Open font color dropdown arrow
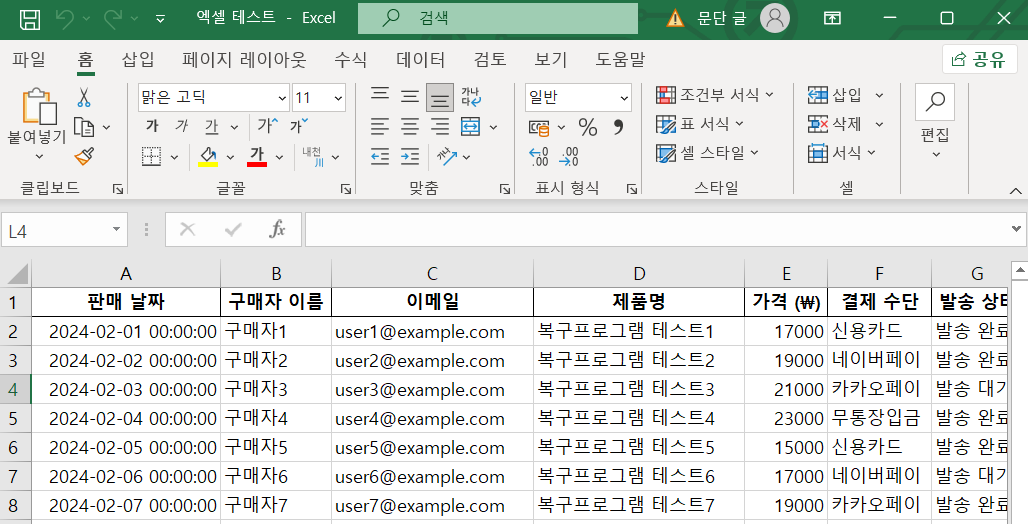 (x=279, y=157)
